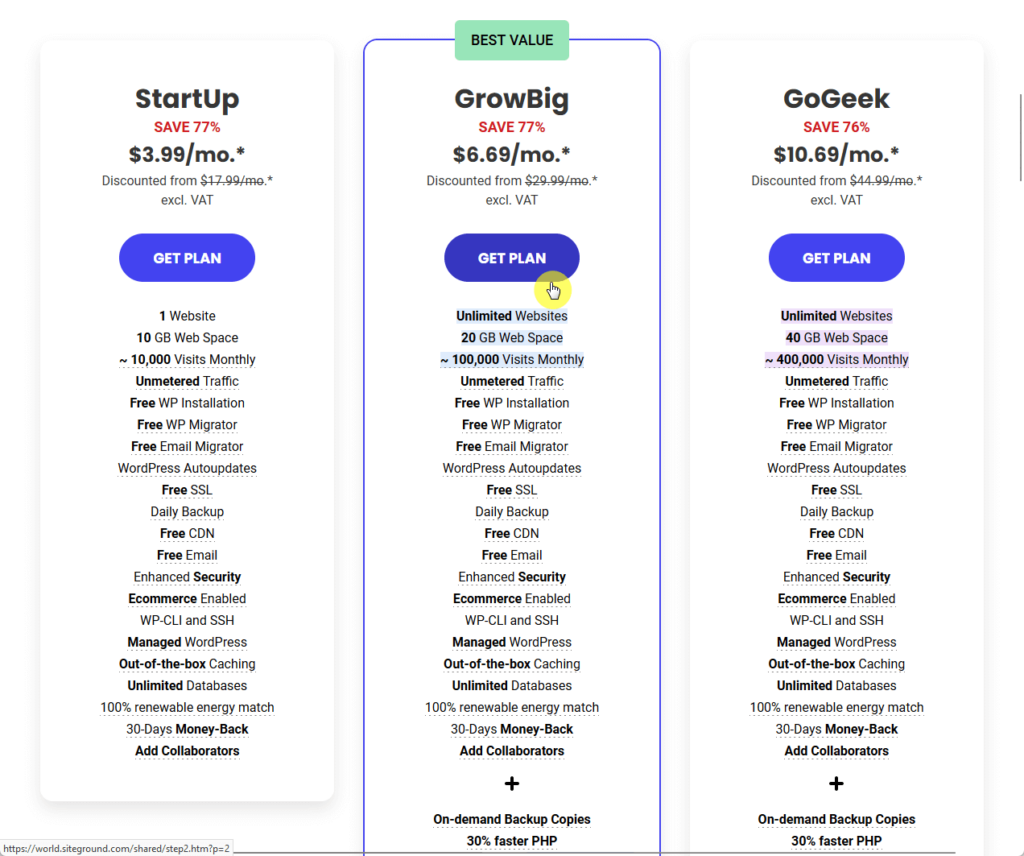1024x856 pixels.
Task: Click the plus icon in GrowBig column
Action: tap(512, 784)
